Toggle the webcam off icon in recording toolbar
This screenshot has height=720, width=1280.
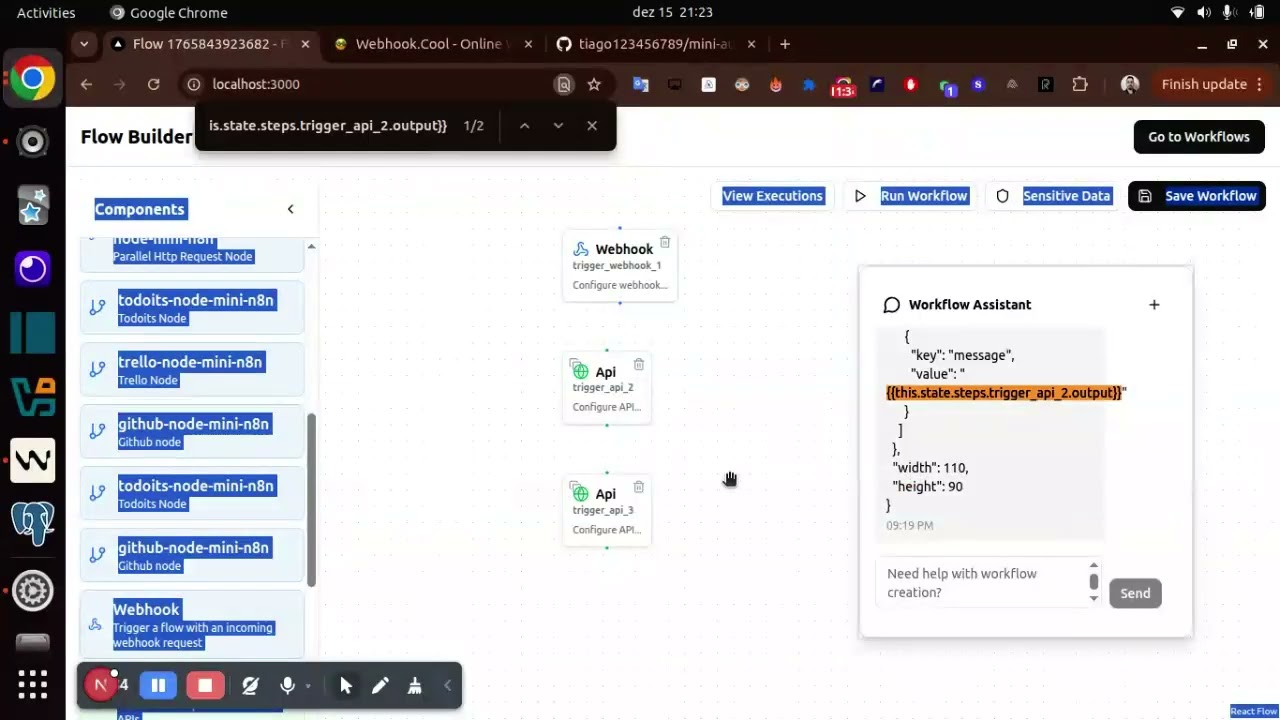coord(250,685)
